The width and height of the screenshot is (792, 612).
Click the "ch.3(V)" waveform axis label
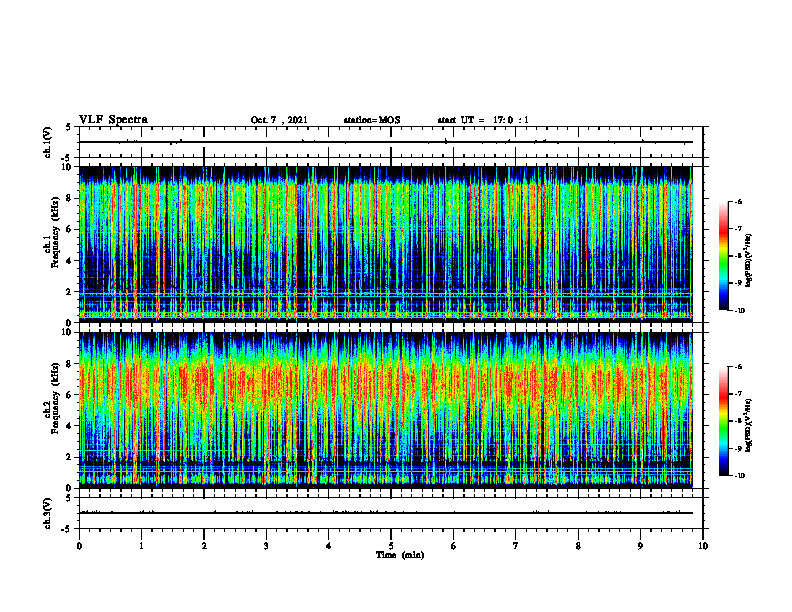tap(48, 513)
